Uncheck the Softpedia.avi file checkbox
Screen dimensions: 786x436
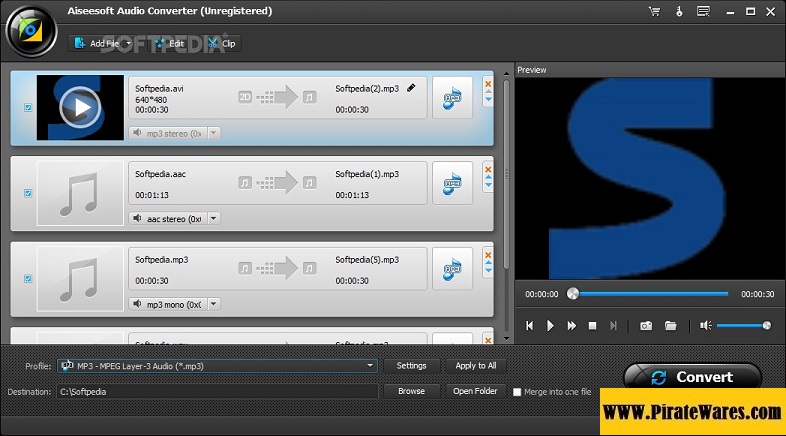[27, 107]
